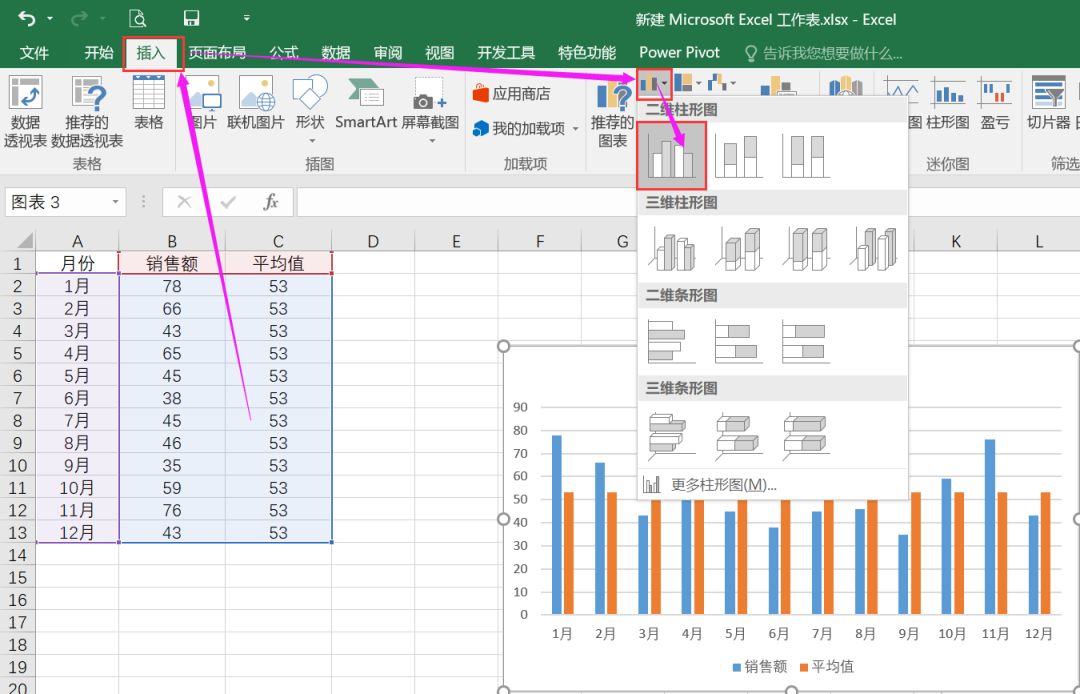Open More Column Charts (更多柱形图)
1080x694 pixels.
click(x=773, y=485)
